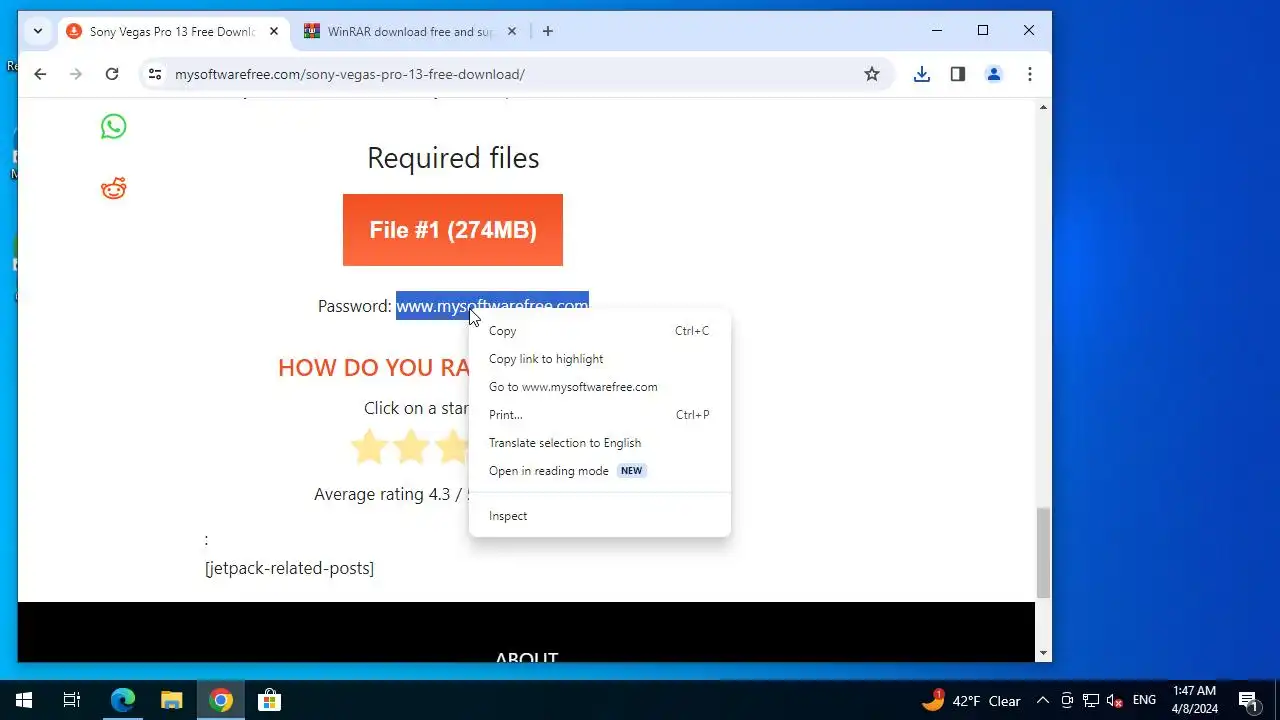
Task: Choose Copy from context menu
Action: 600,331
